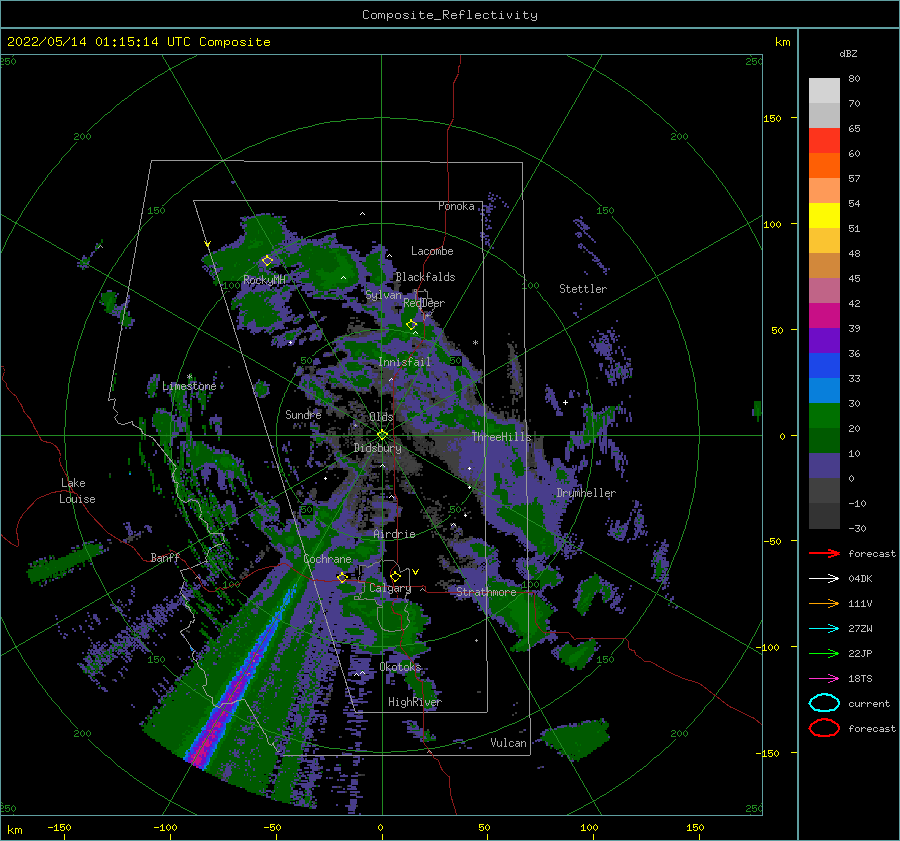Select the radar center diamond between Olds and Didsbury
This screenshot has height=841, width=900.
click(x=382, y=435)
